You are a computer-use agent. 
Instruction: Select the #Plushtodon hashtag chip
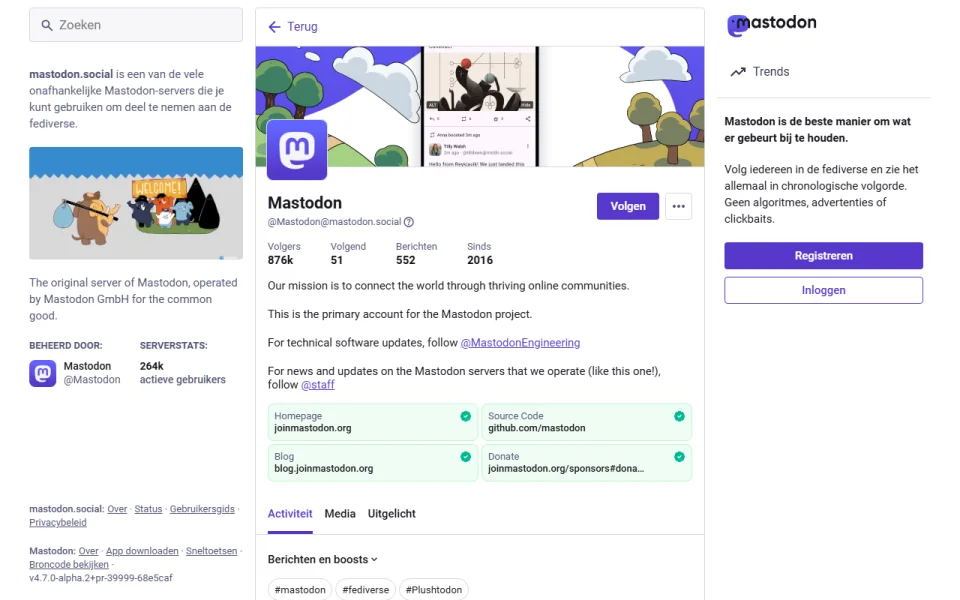click(x=433, y=590)
